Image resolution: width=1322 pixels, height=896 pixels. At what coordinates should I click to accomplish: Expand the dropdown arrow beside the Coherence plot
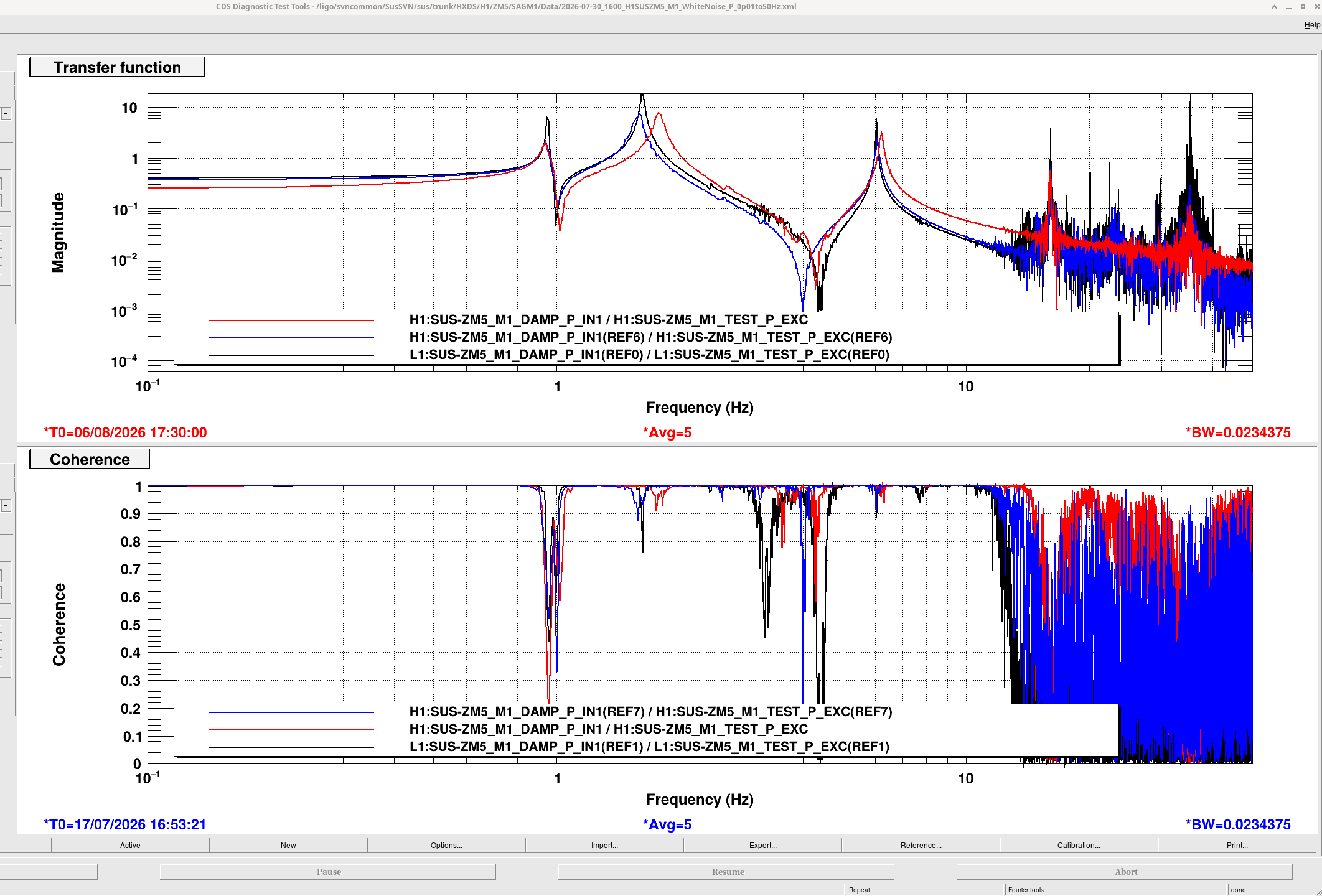[x=6, y=506]
